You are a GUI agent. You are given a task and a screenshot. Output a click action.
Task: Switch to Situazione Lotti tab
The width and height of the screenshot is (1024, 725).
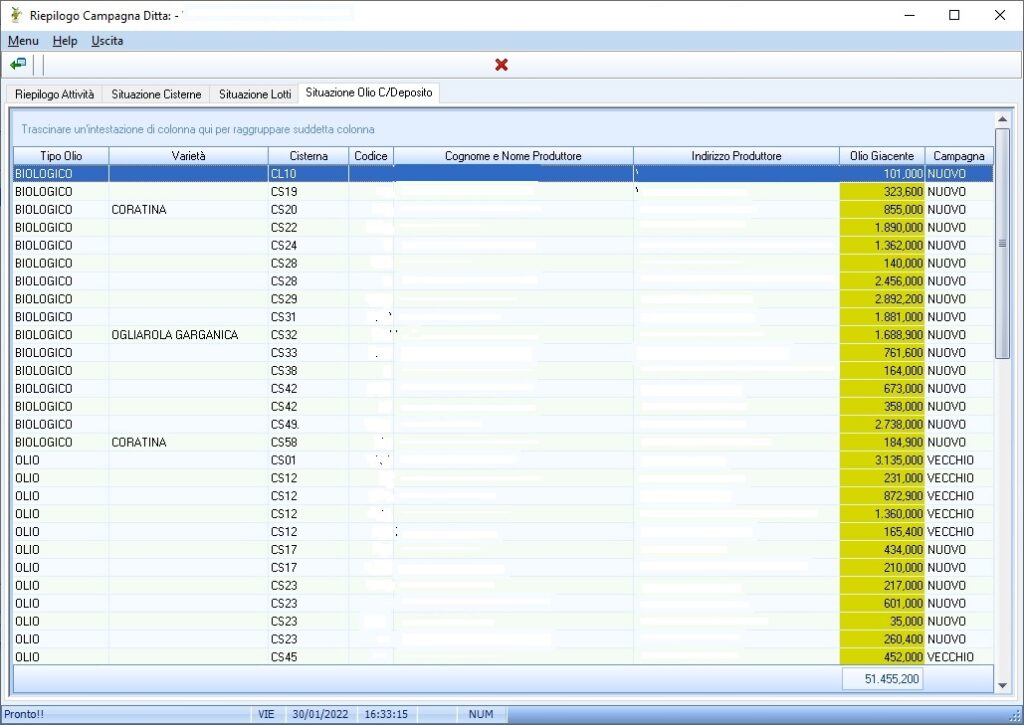[x=255, y=94]
